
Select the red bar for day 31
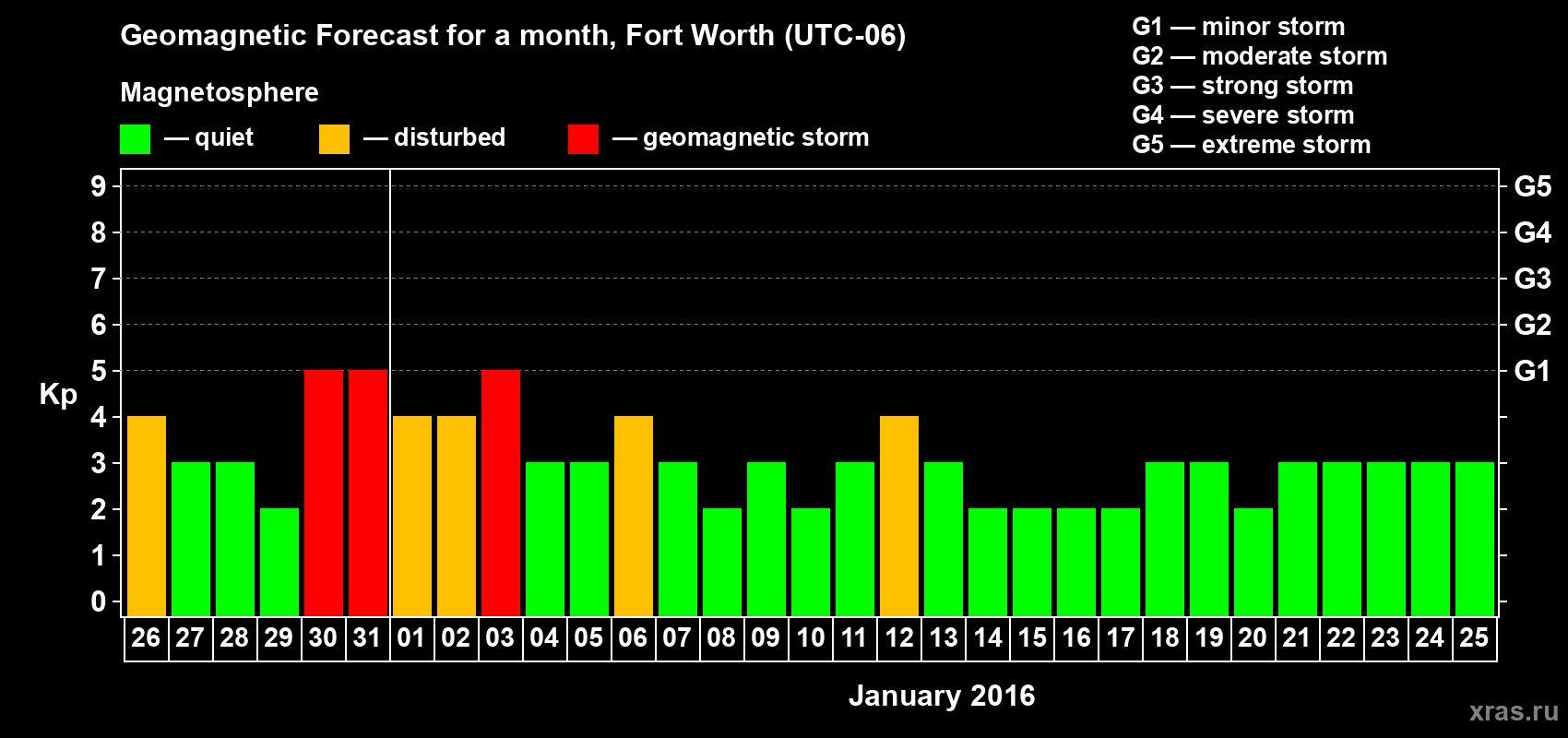tap(368, 494)
